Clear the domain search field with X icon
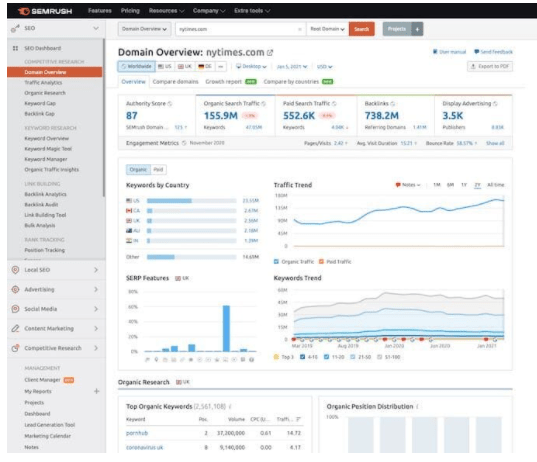The width and height of the screenshot is (537, 462). [x=300, y=29]
